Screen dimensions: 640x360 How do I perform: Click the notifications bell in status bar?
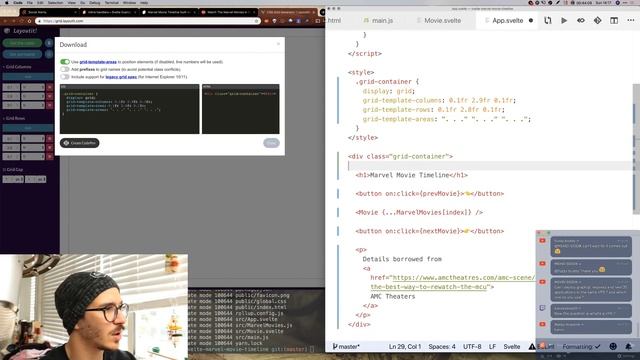629,347
